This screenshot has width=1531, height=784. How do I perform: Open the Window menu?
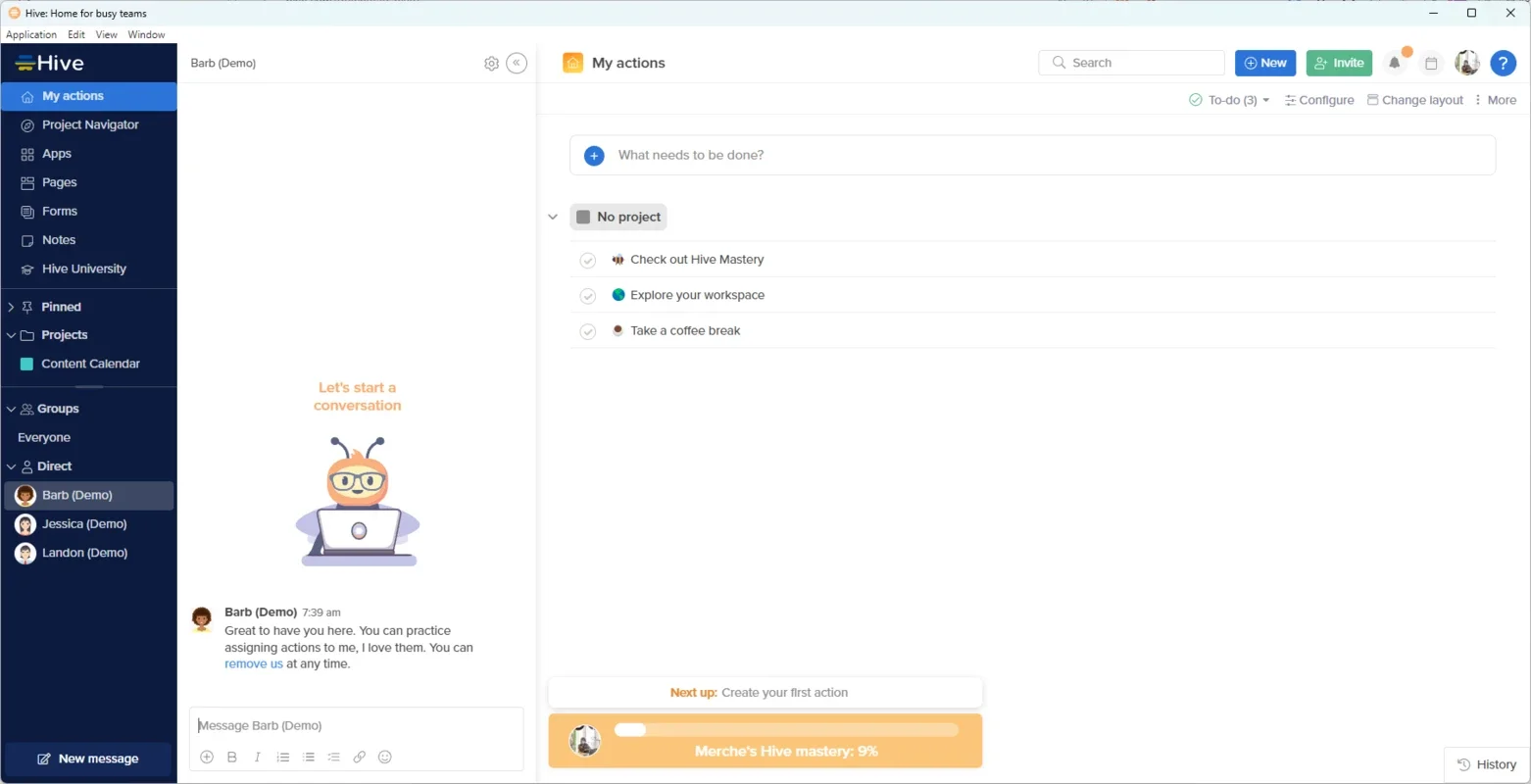tap(146, 34)
